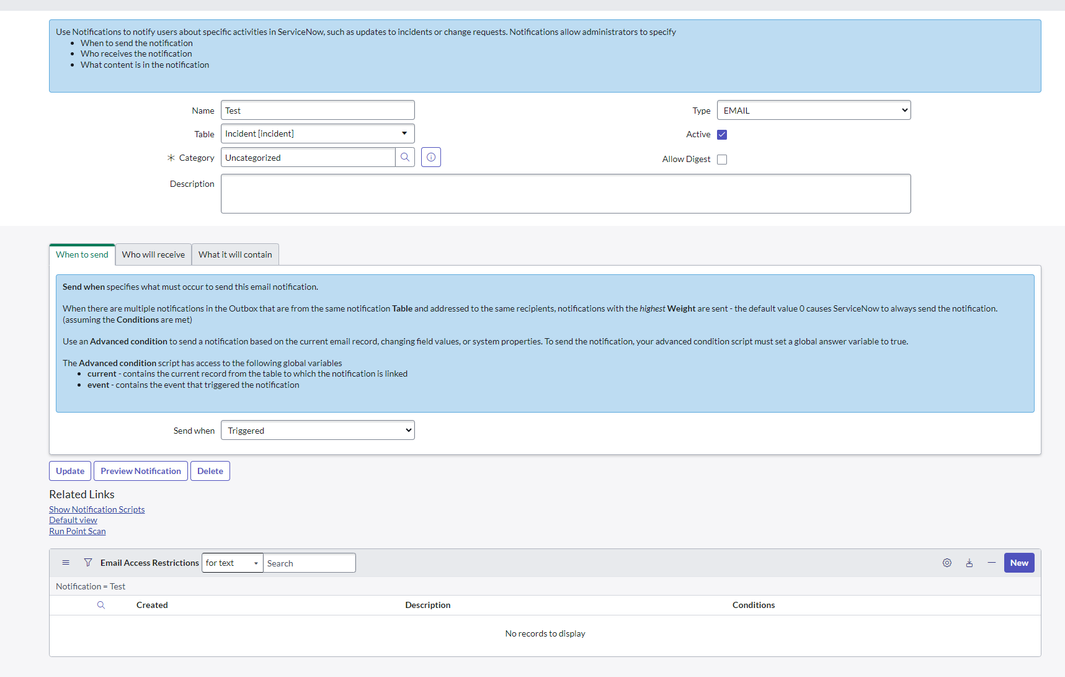Switch to Who will receive tab
Image resolution: width=1065 pixels, height=677 pixels.
click(x=154, y=255)
